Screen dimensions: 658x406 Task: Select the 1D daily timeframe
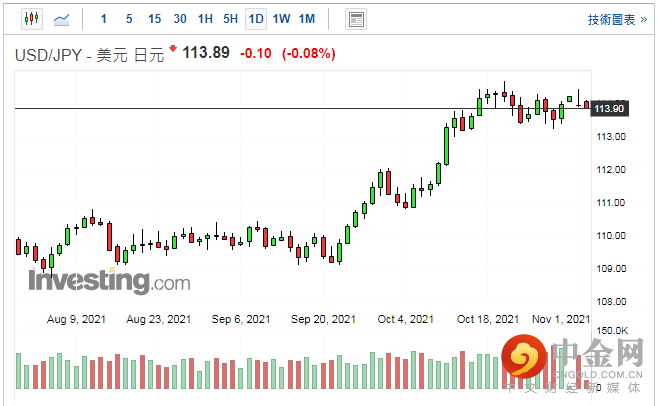256,19
